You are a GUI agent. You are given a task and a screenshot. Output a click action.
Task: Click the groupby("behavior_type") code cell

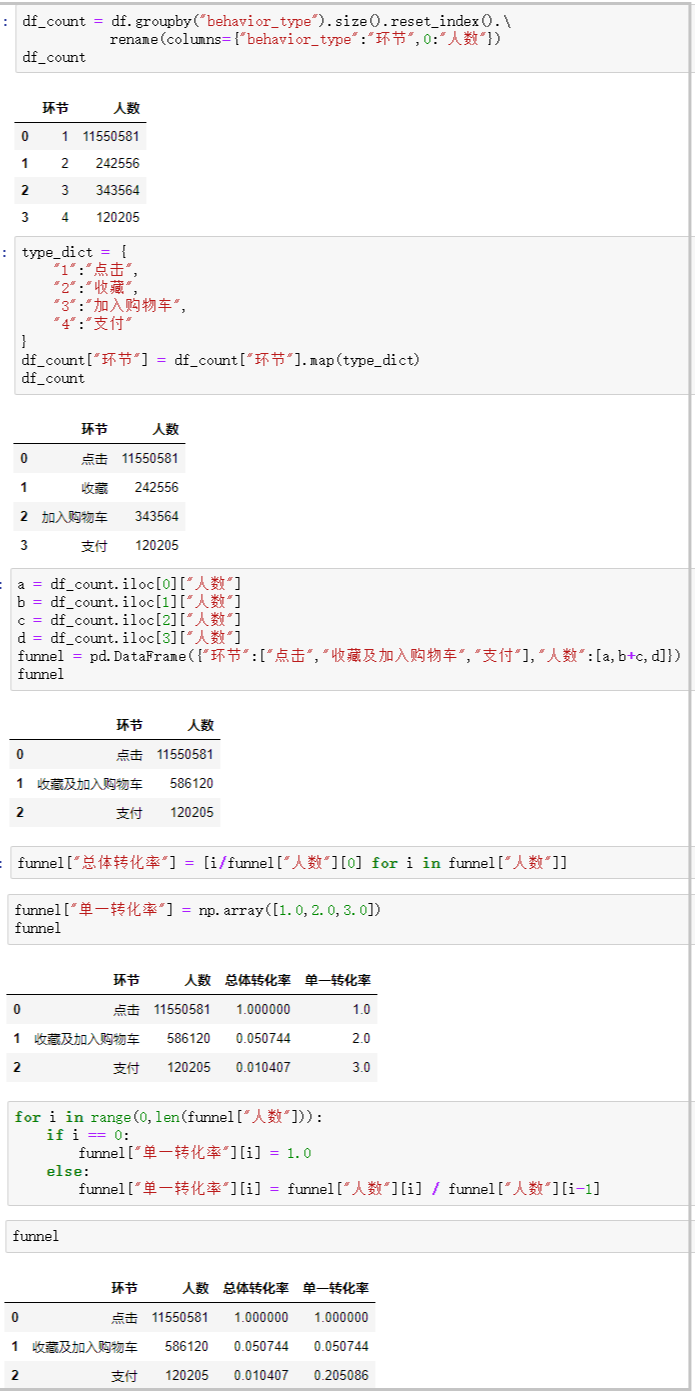(352, 37)
